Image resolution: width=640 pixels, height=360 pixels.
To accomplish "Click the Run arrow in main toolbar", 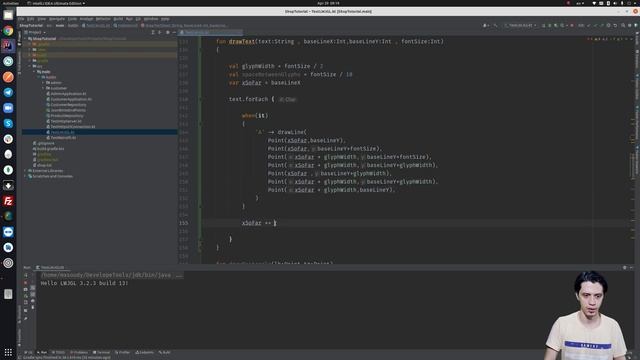I will [x=543, y=25].
